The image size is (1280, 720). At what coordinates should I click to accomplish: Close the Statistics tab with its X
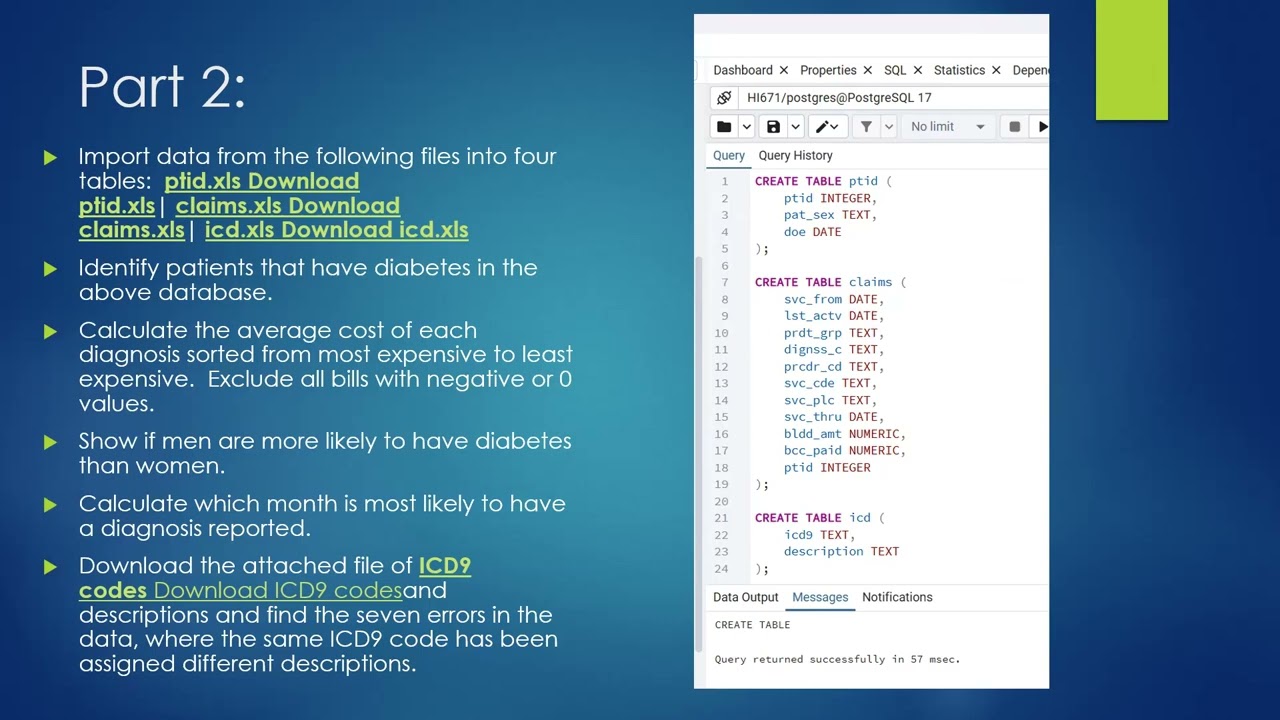click(996, 70)
